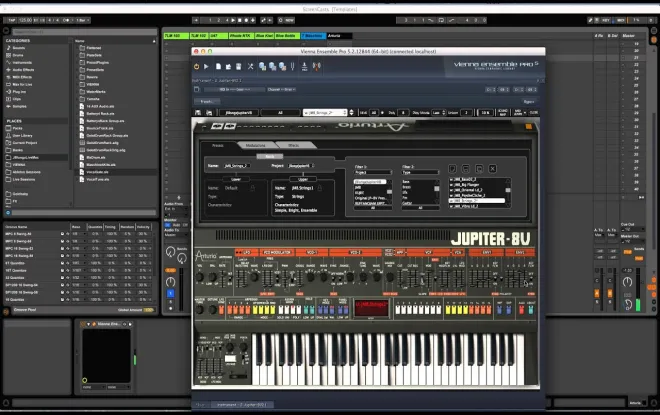The image size is (660, 415).
Task: Click the Ableton browser search field
Action: tap(84, 32)
